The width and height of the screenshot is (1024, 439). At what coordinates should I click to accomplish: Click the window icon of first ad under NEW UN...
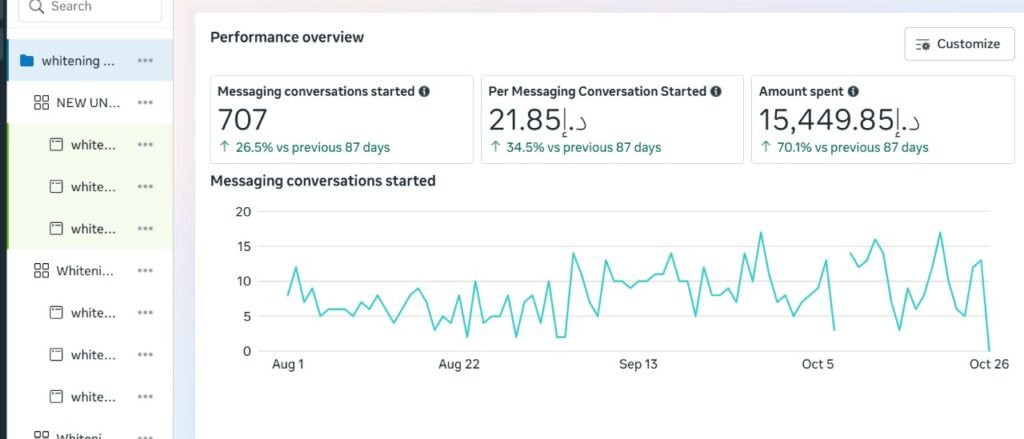tap(57, 145)
